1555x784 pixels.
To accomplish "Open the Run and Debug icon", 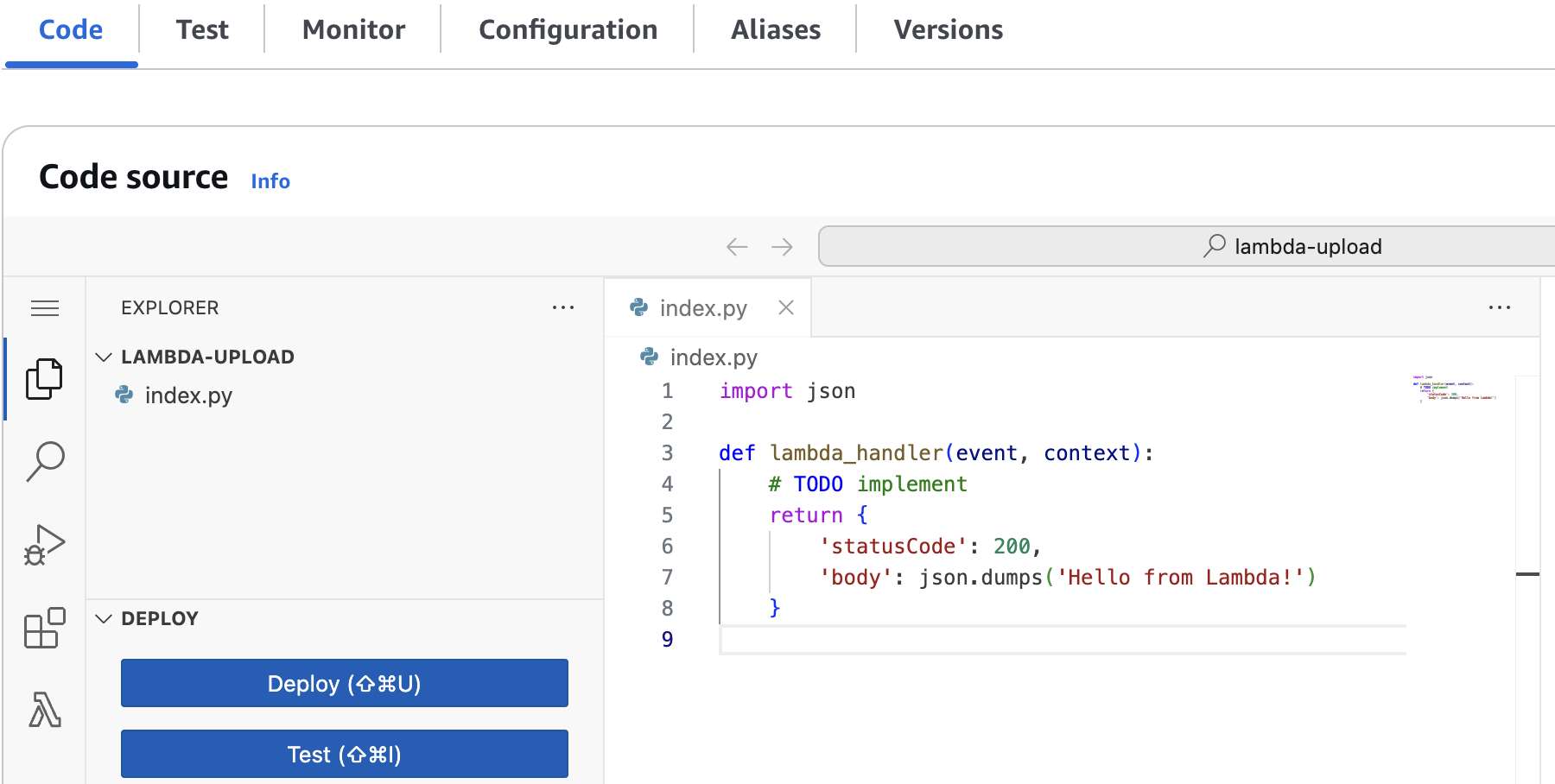I will [x=45, y=545].
